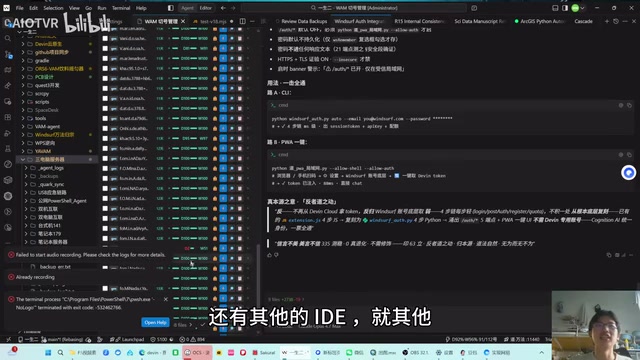Screen dimensions: 640x360
Task: Click the Open Help button
Action: (156, 322)
